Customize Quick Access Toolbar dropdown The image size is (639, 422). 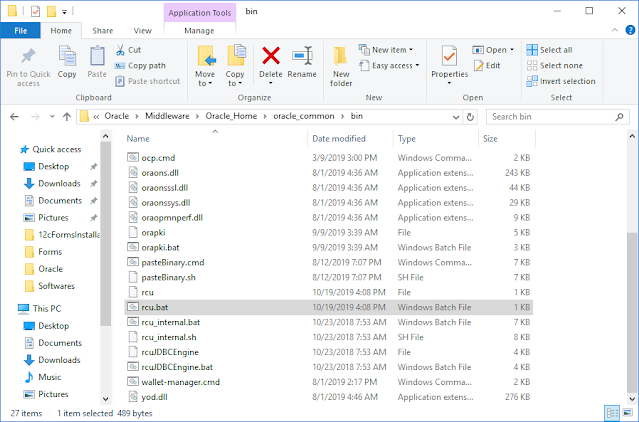pos(64,12)
